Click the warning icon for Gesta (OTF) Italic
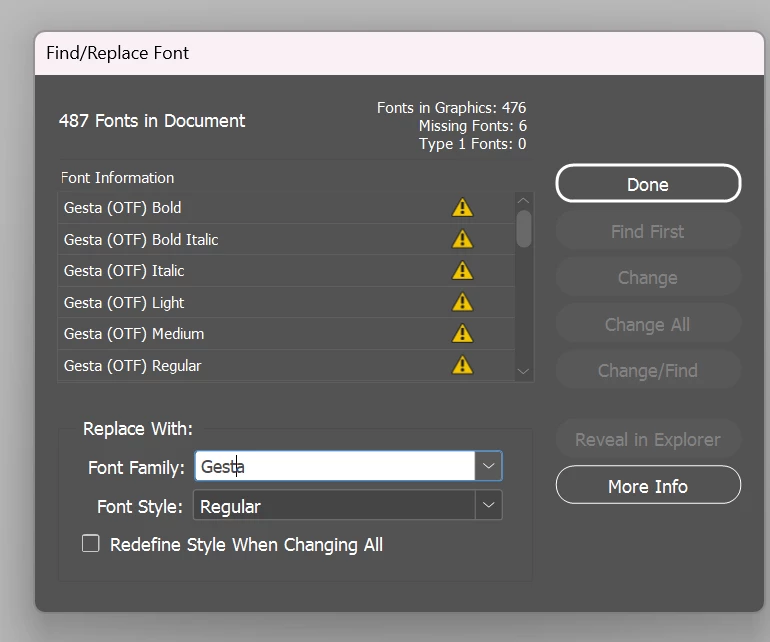Screen dimensions: 770x642 click(x=462, y=271)
